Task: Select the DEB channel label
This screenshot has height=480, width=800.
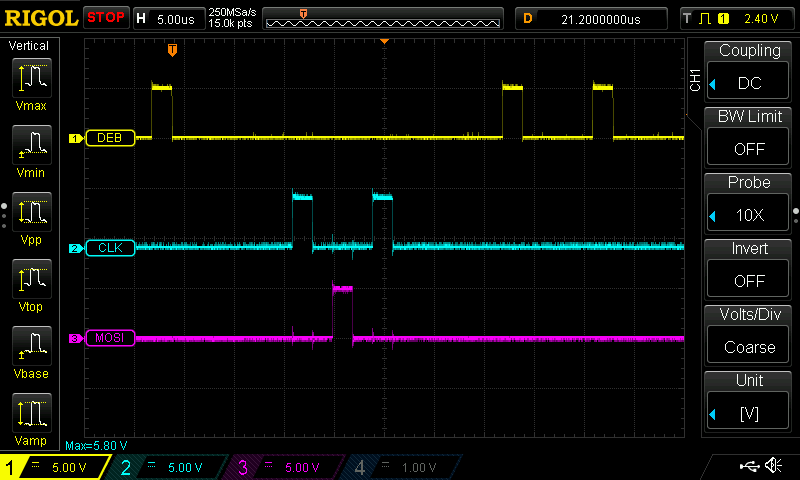Action: pyautogui.click(x=110, y=138)
